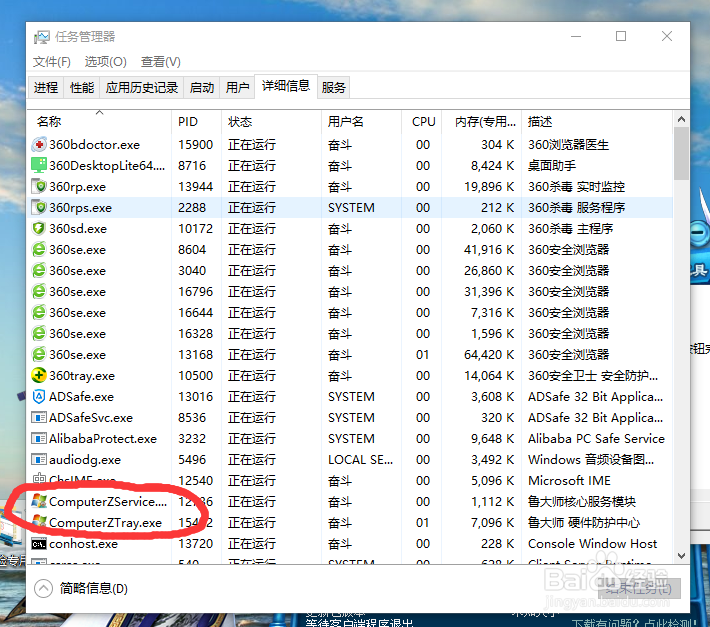Sort by the 用户名 column header
Image resolution: width=710 pixels, height=627 pixels.
click(361, 121)
